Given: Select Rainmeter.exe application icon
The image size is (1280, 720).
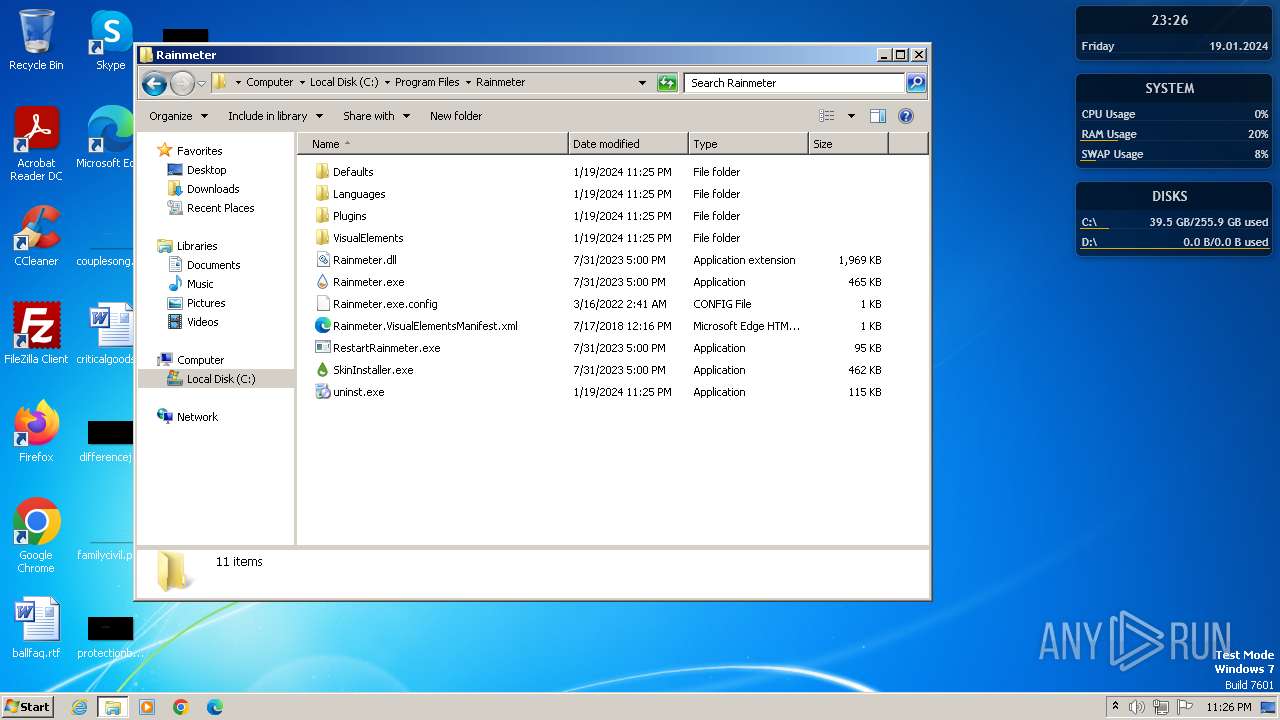Looking at the screenshot, I should (x=322, y=282).
